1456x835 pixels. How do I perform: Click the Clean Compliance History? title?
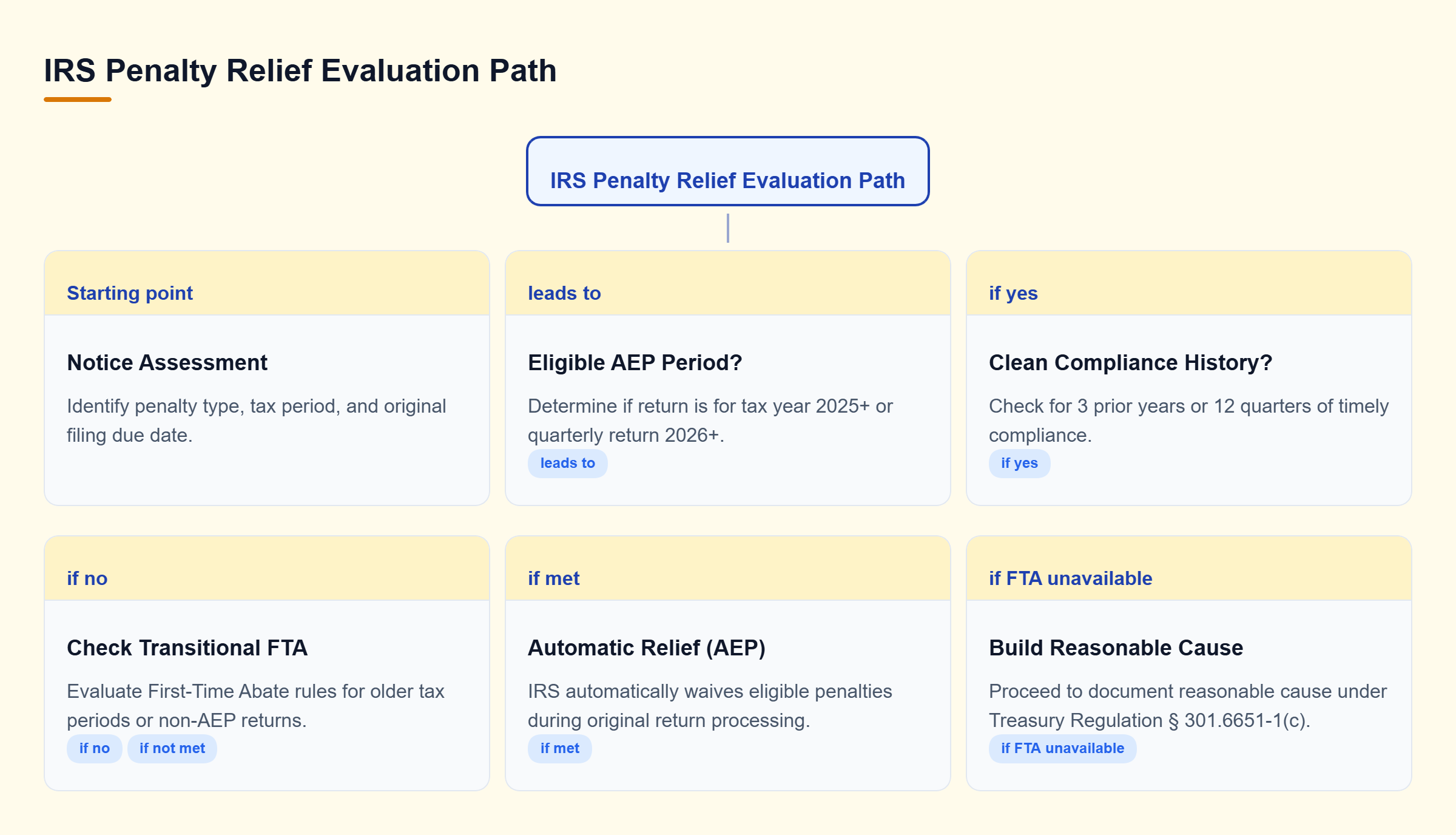point(1131,362)
